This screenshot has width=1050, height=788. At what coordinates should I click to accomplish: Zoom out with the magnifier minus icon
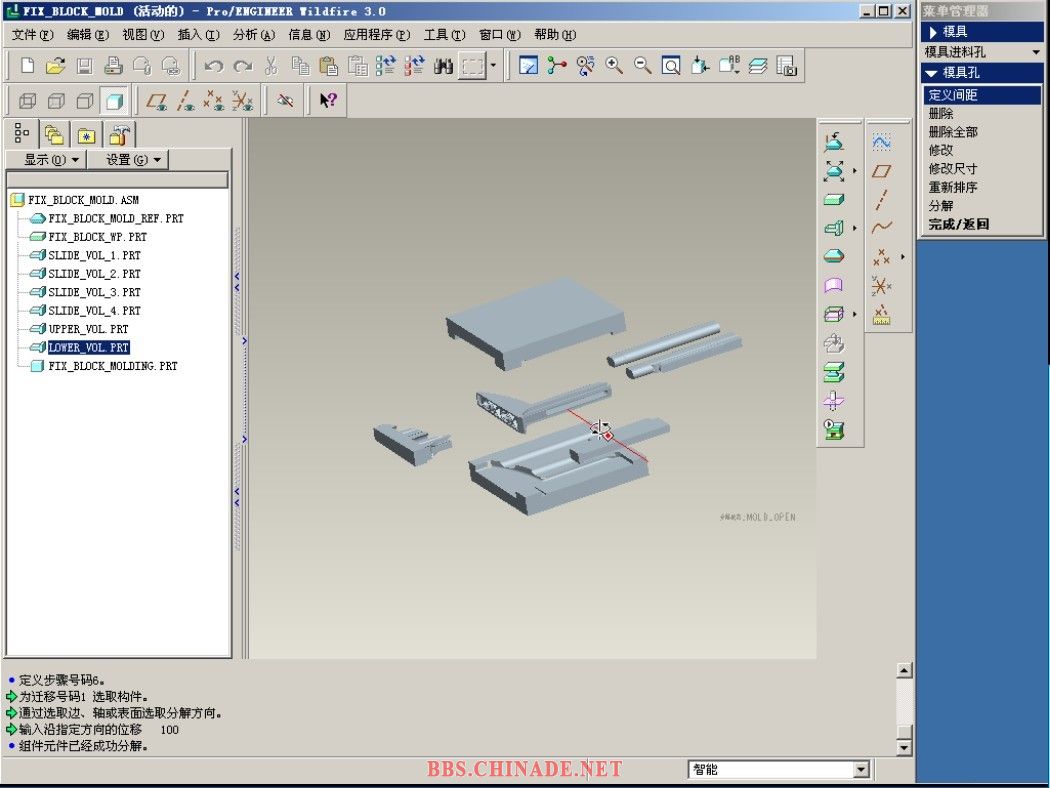(643, 66)
